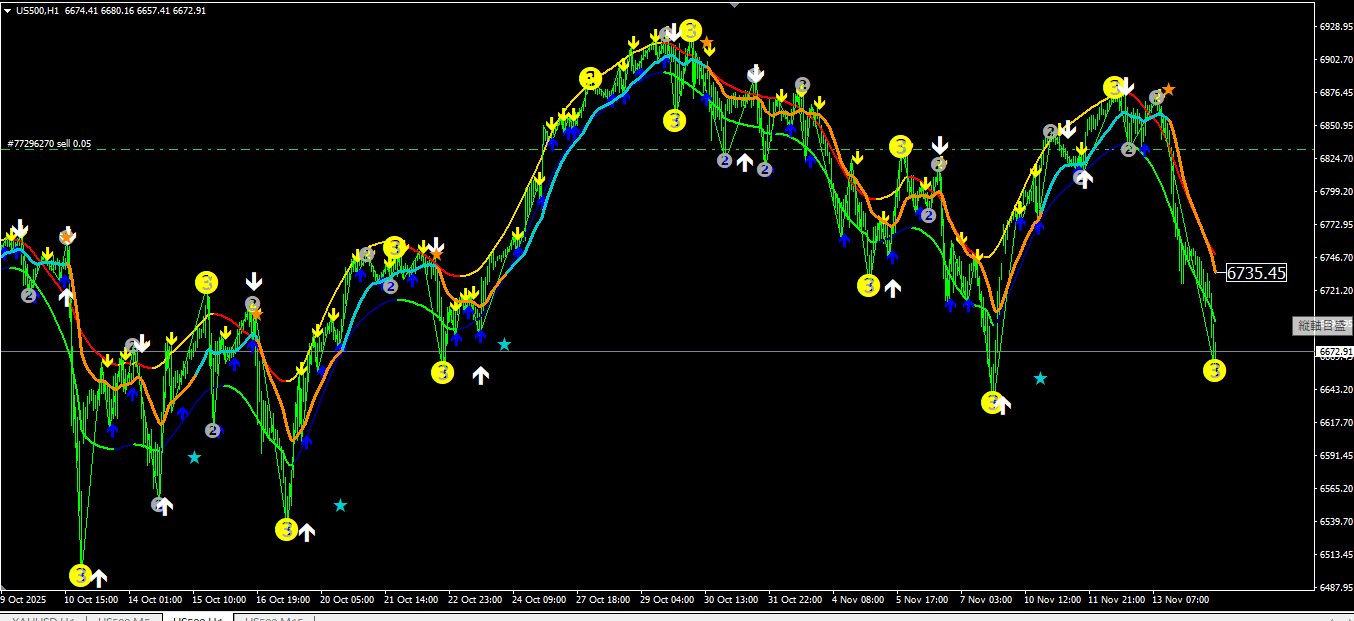
Task: Click yellow 3 marker at the far-right latest candle
Action: [1214, 371]
